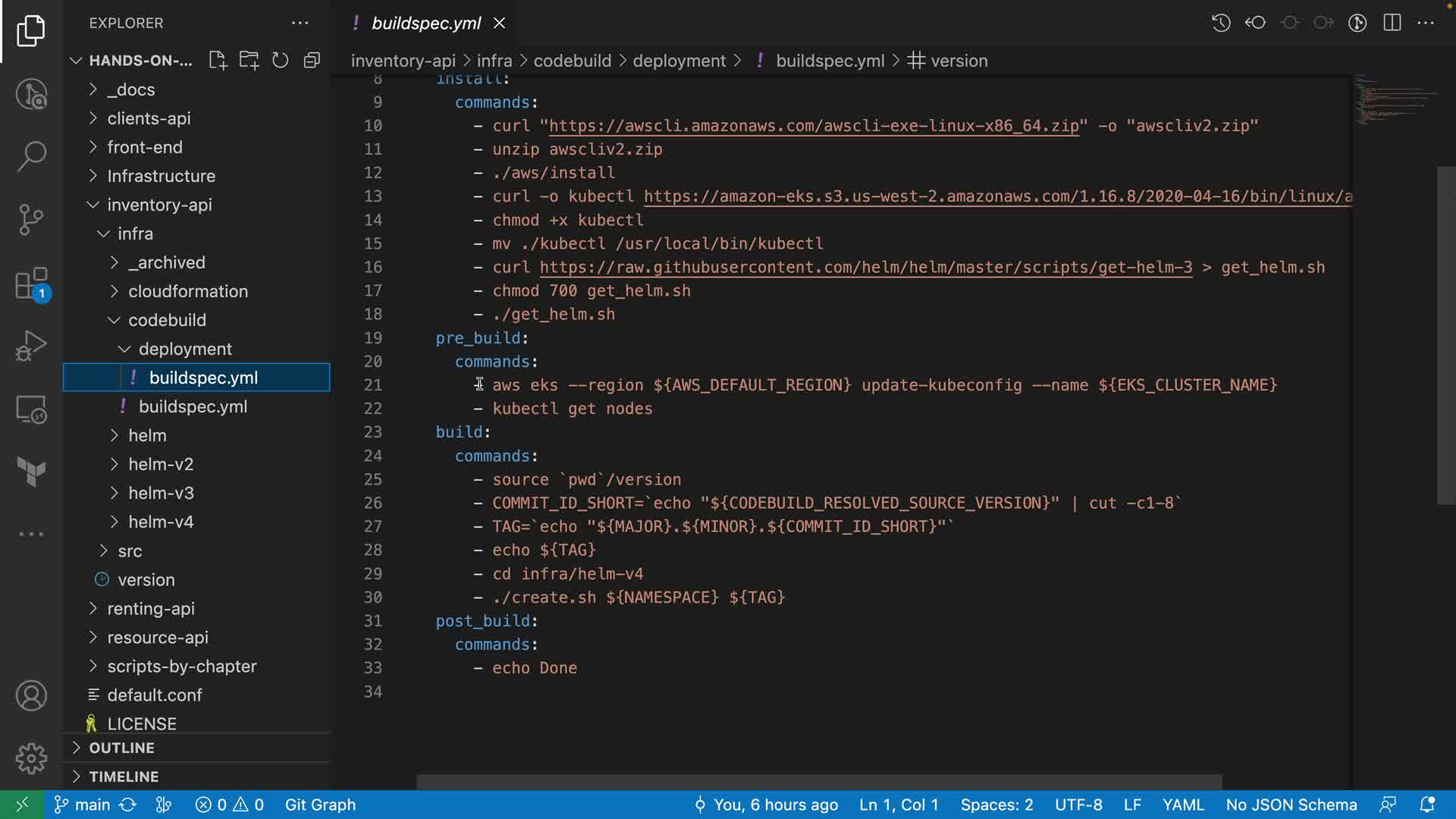Open Explorer views and more actions menu
This screenshot has width=1456, height=819.
tap(300, 23)
